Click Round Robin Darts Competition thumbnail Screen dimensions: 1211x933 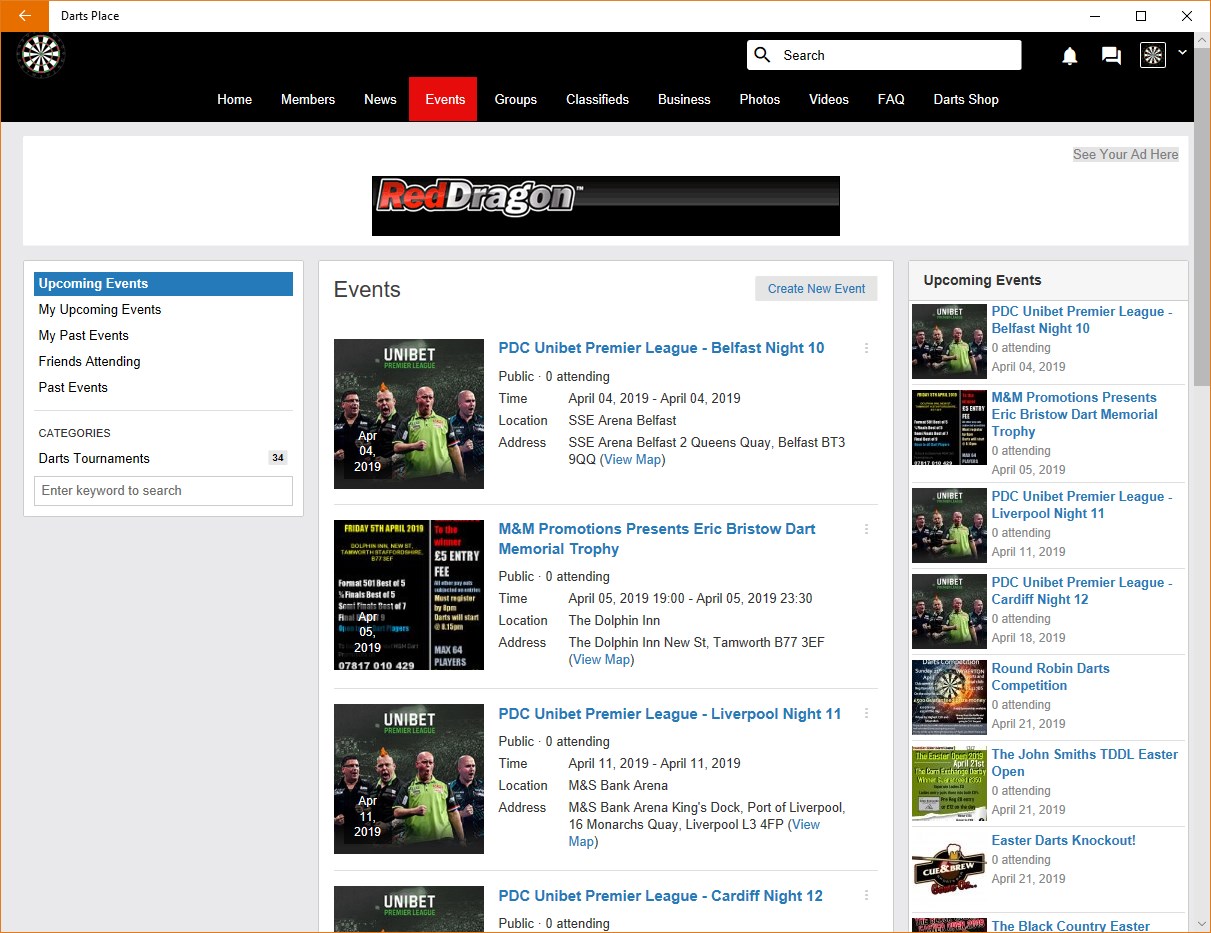[x=949, y=698]
